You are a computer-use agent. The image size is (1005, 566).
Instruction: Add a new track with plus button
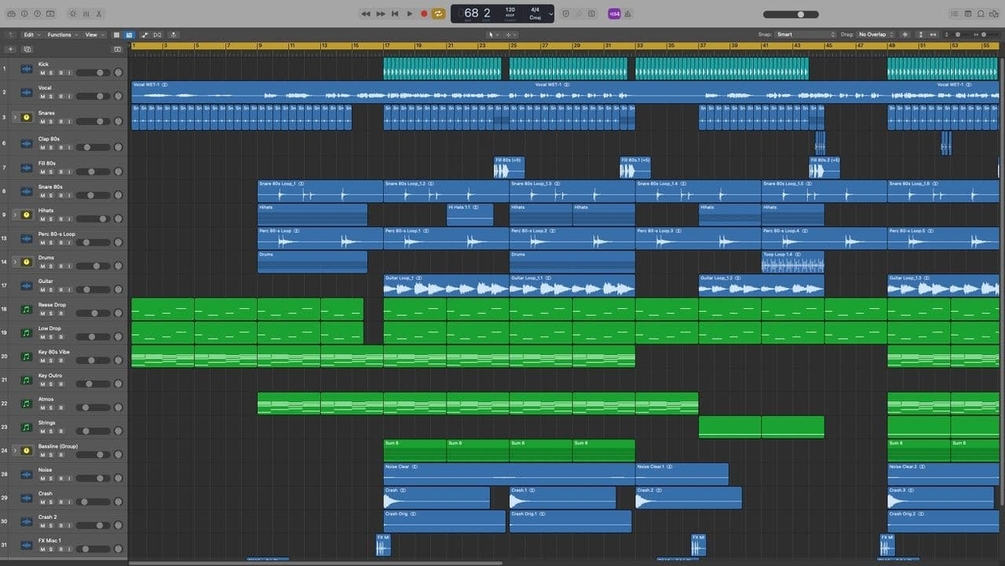[x=10, y=49]
